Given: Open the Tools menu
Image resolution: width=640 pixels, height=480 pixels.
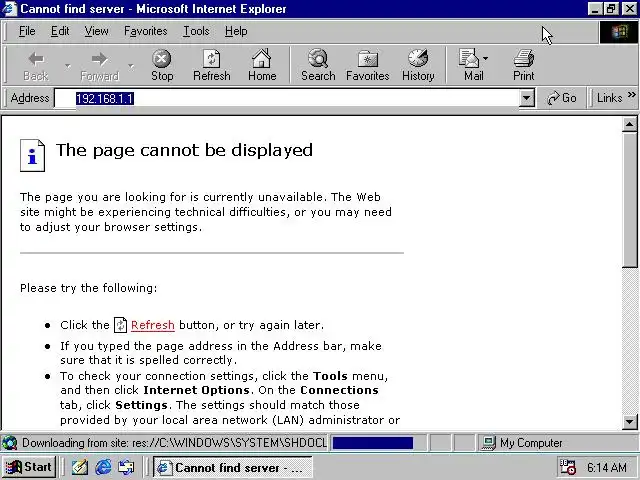Looking at the screenshot, I should point(196,31).
